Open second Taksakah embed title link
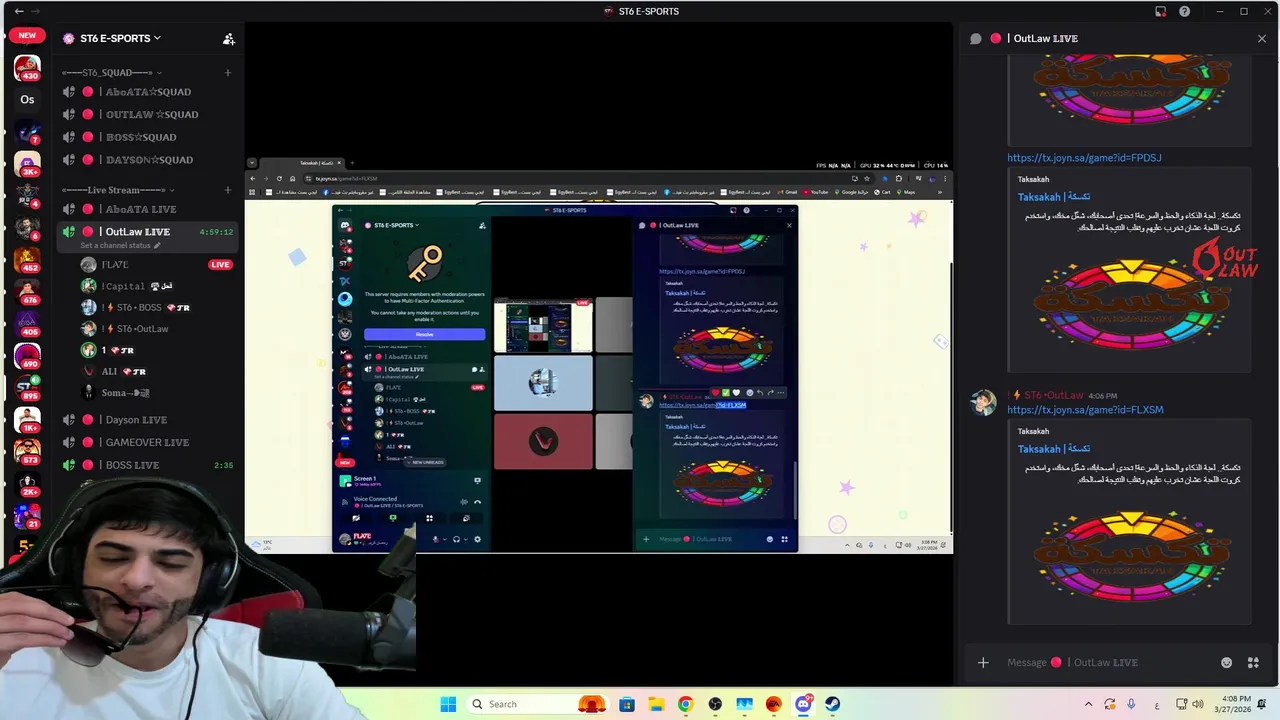The width and height of the screenshot is (1280, 720). point(1054,449)
